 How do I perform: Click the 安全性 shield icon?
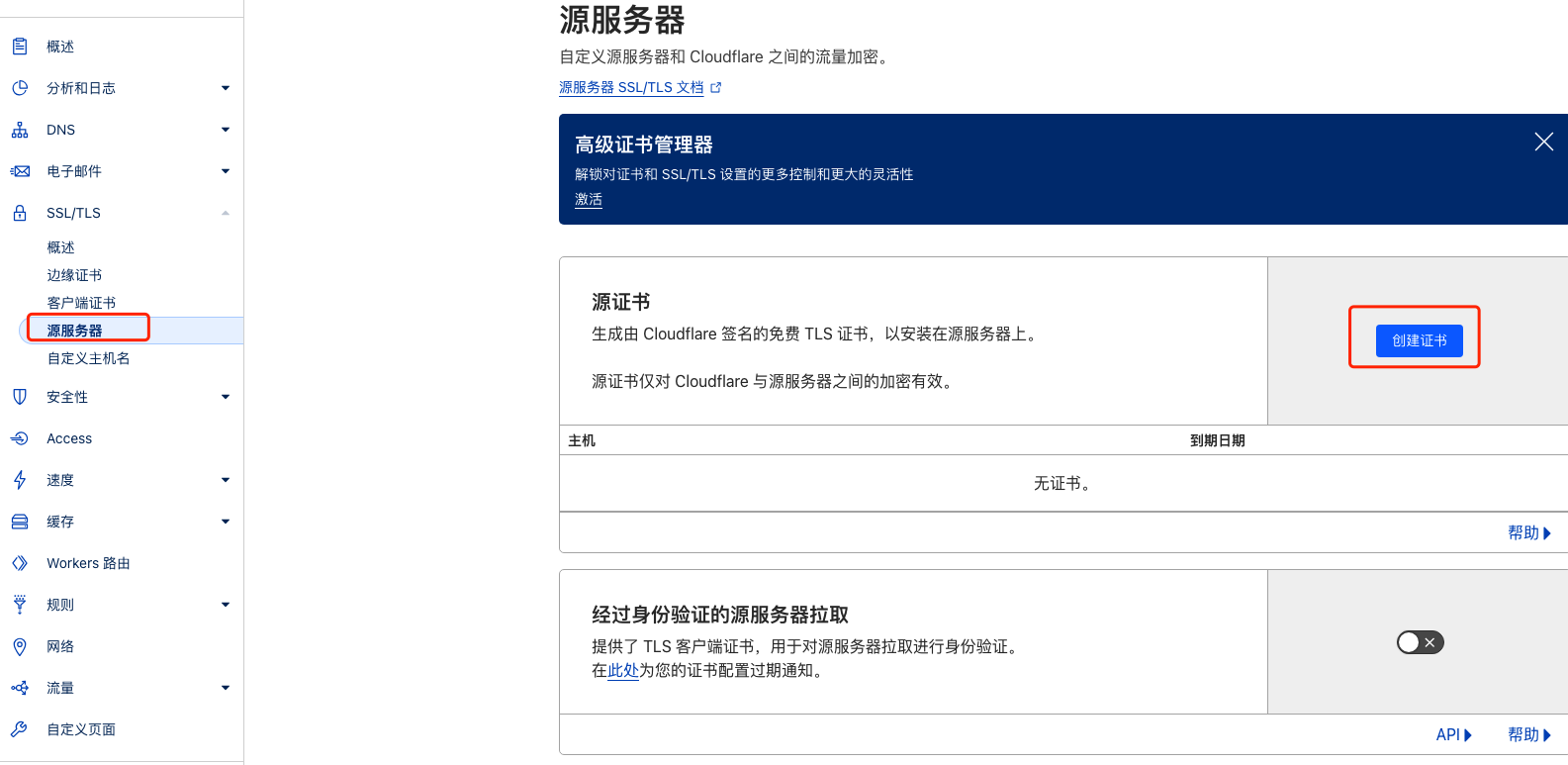coord(20,397)
